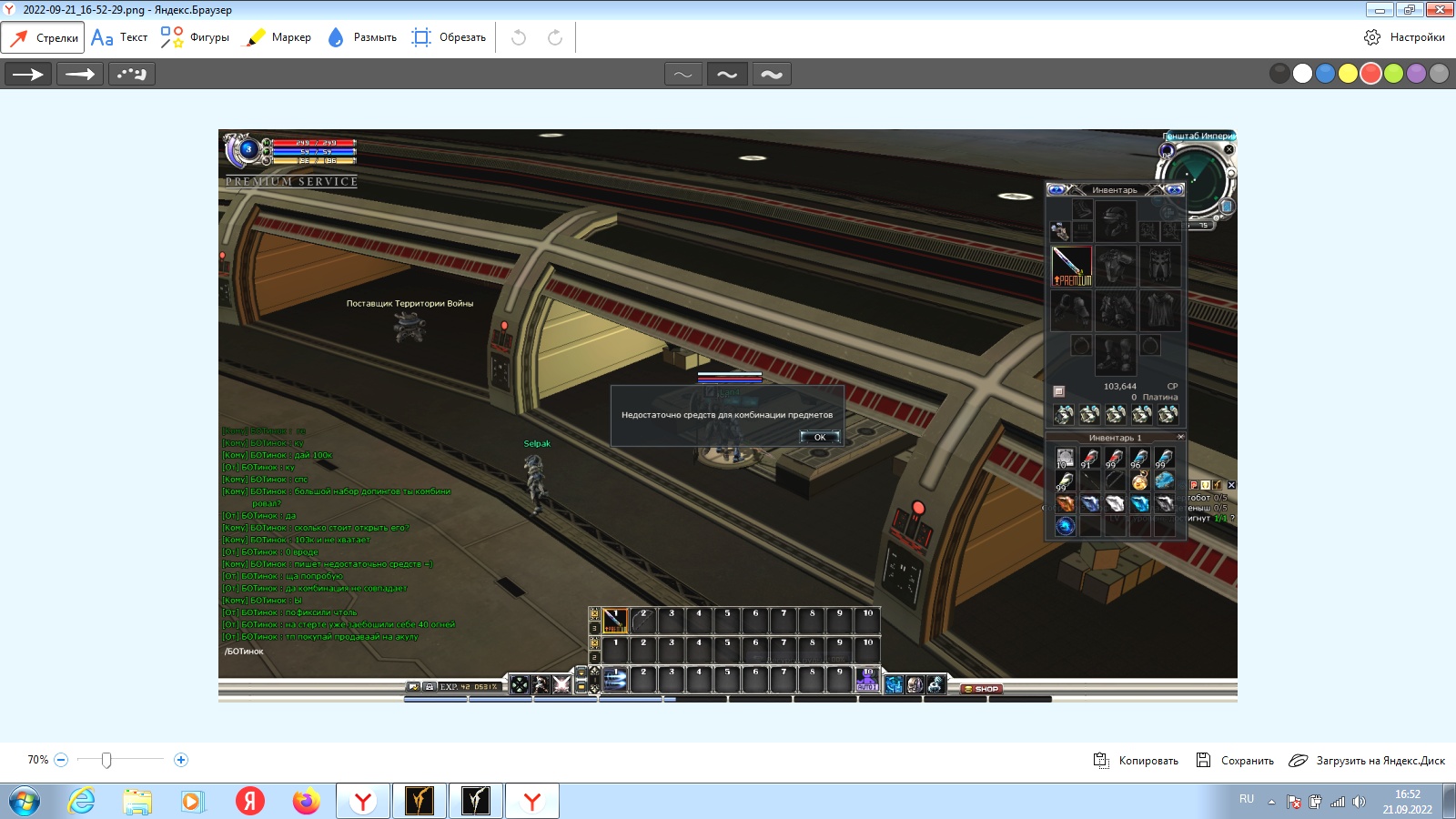The image size is (1456, 819).
Task: Open the network signal tray icon
Action: (1338, 802)
